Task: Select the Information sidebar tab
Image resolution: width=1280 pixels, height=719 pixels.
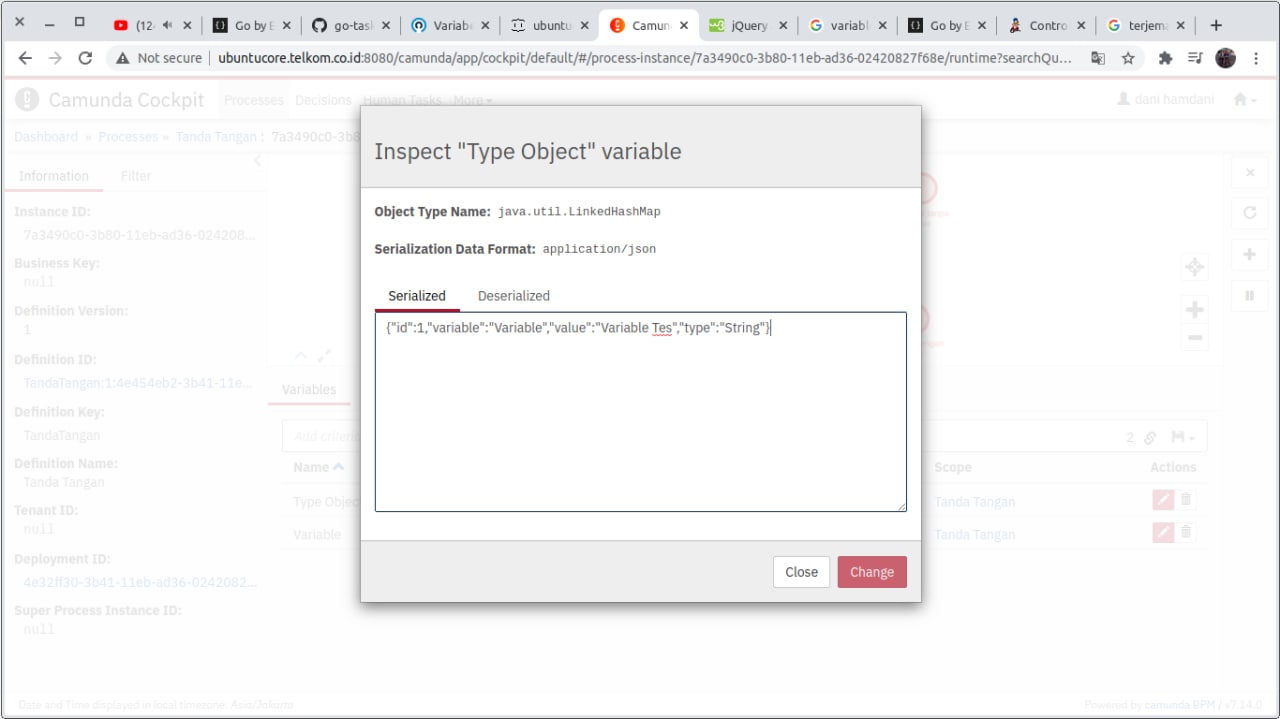Action: coord(54,176)
